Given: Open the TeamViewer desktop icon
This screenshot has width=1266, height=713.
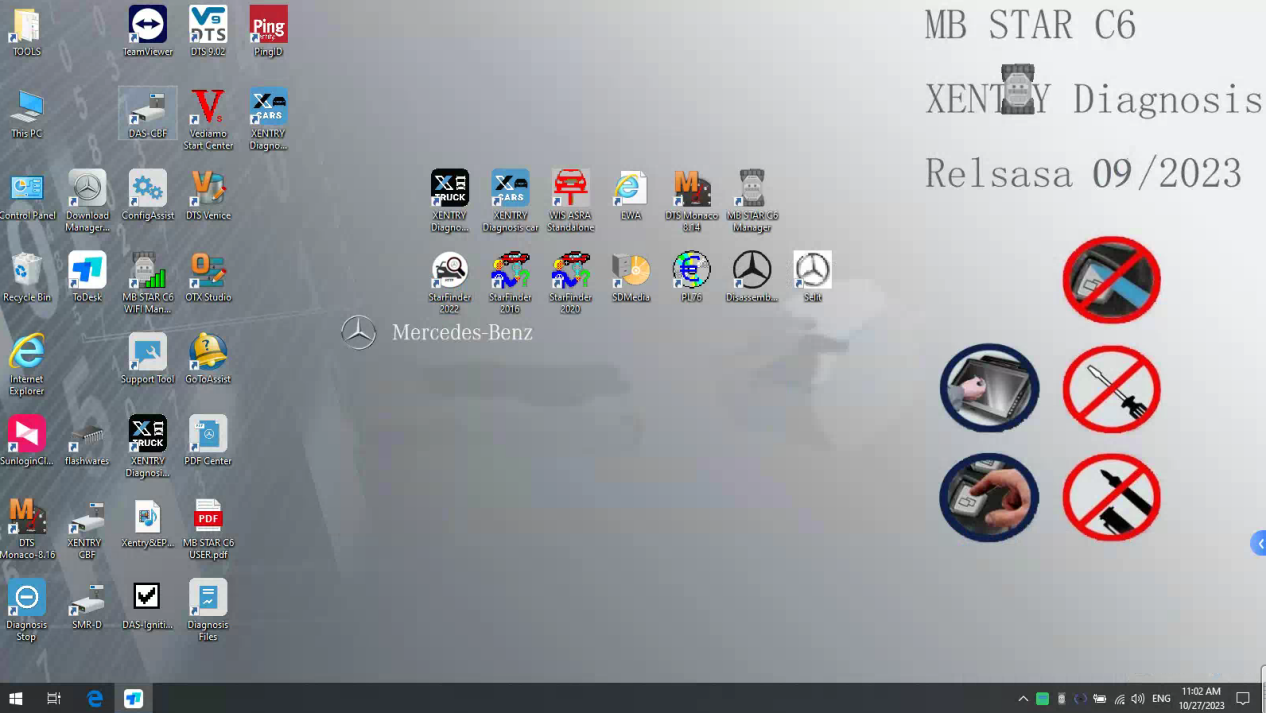Looking at the screenshot, I should point(148,26).
